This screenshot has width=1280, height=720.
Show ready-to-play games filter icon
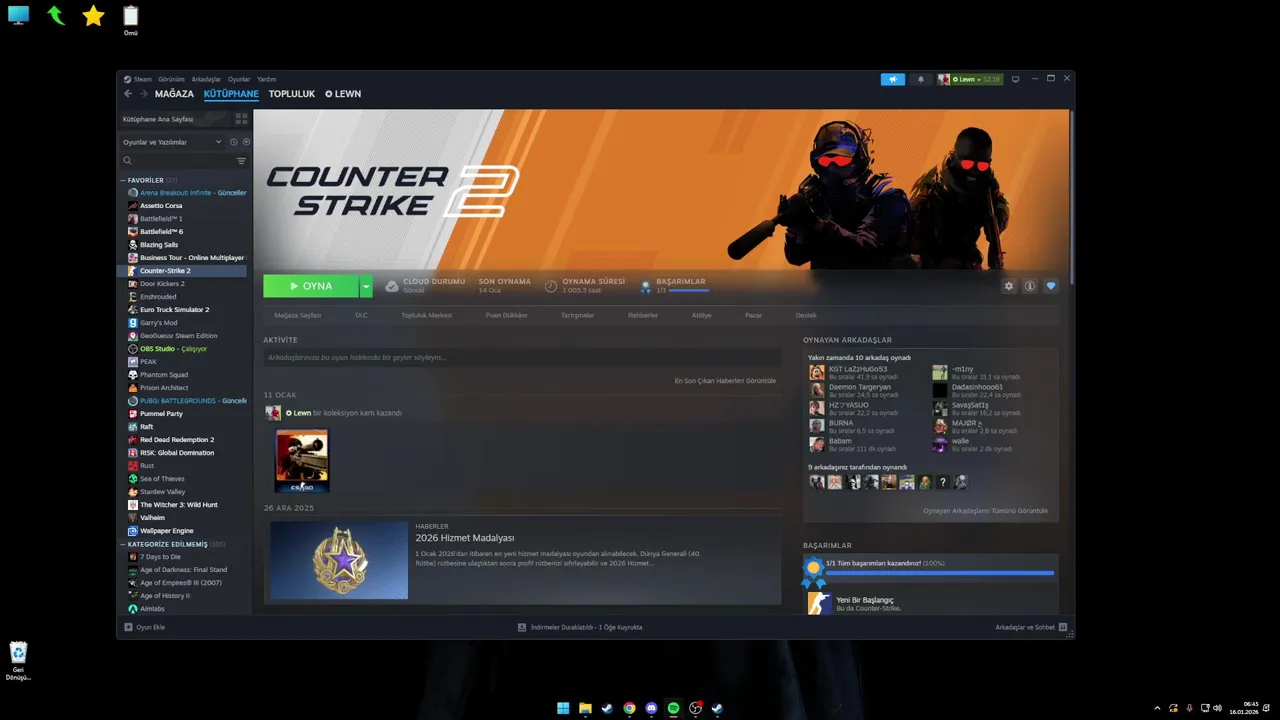pos(246,142)
